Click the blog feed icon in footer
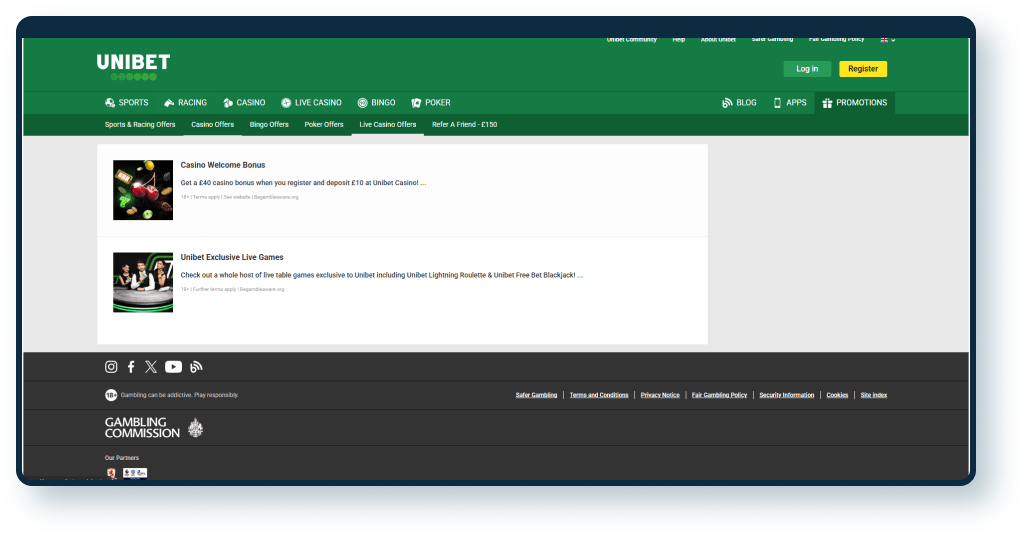1024x534 pixels. point(196,367)
